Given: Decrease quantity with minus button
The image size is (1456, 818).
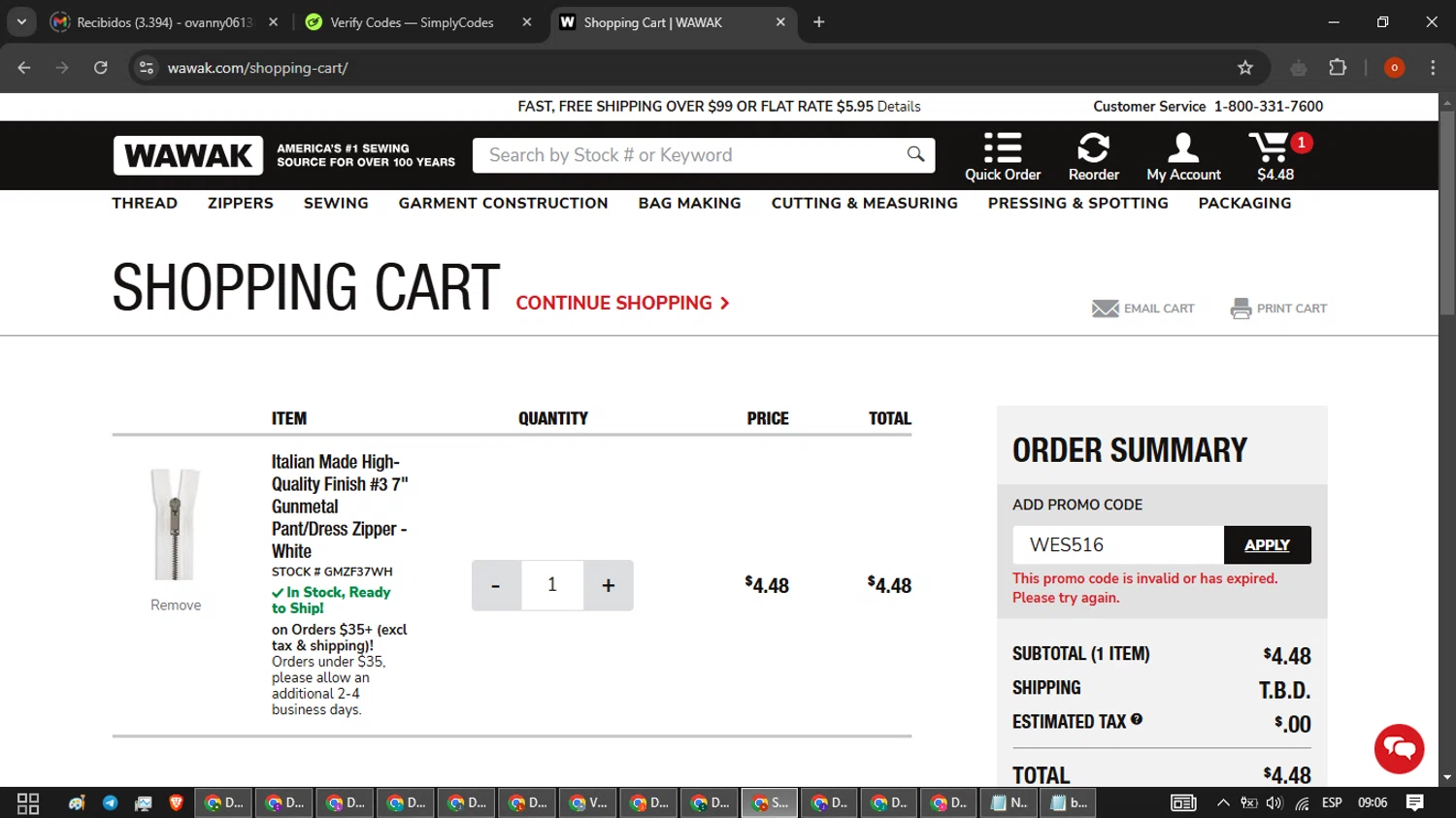Looking at the screenshot, I should tap(496, 585).
